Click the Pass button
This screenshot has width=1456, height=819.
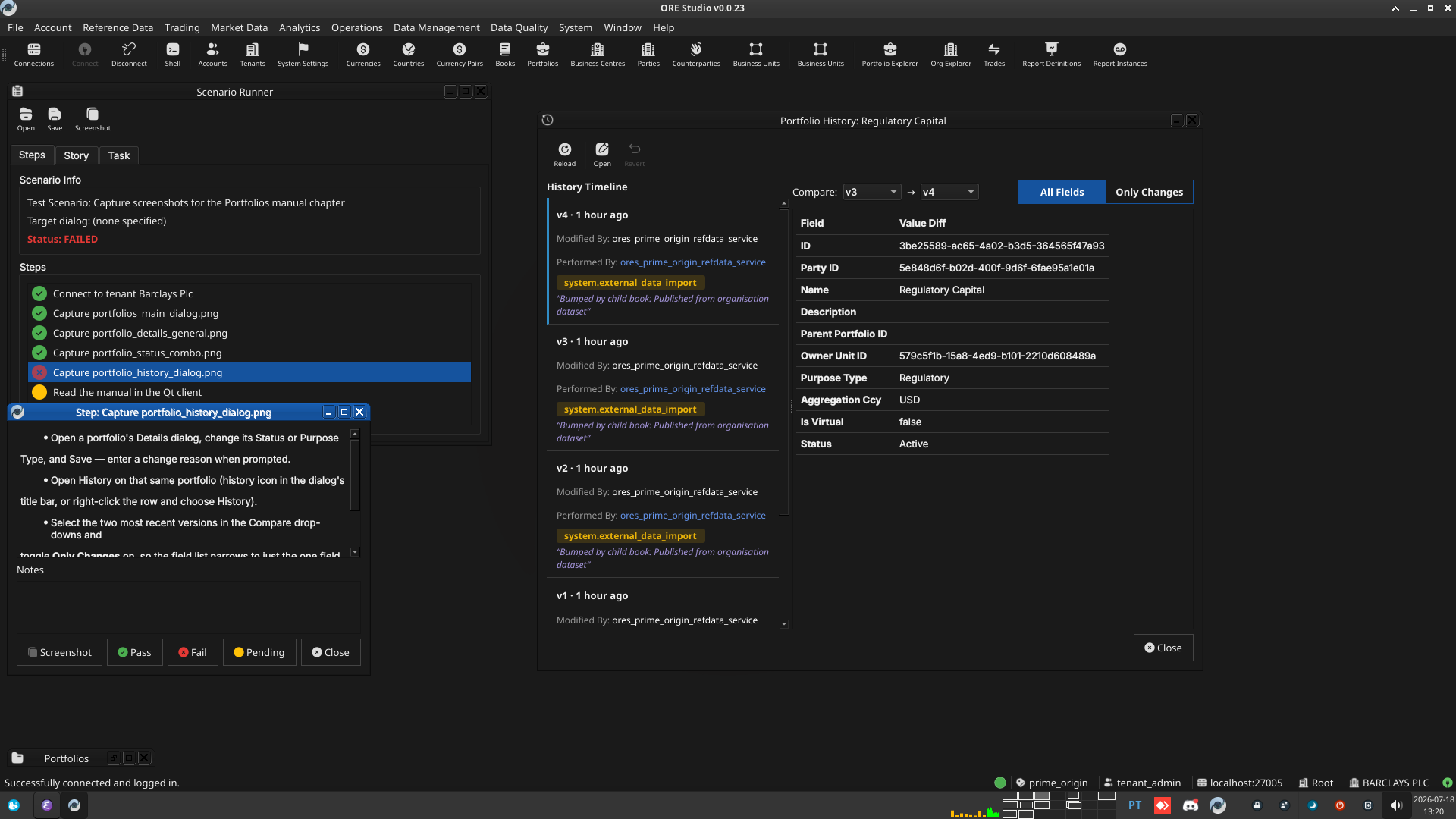pyautogui.click(x=134, y=652)
